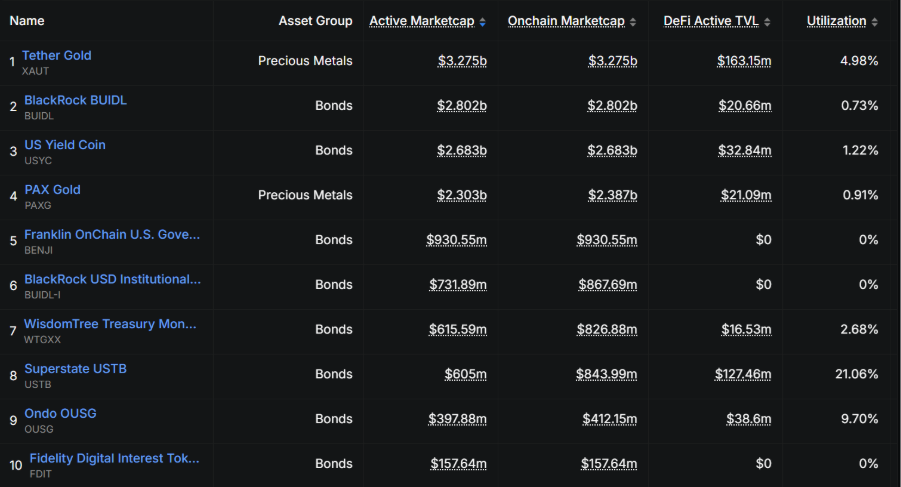Click Superstate USTB's $127.46m DeFi TVL

[744, 374]
